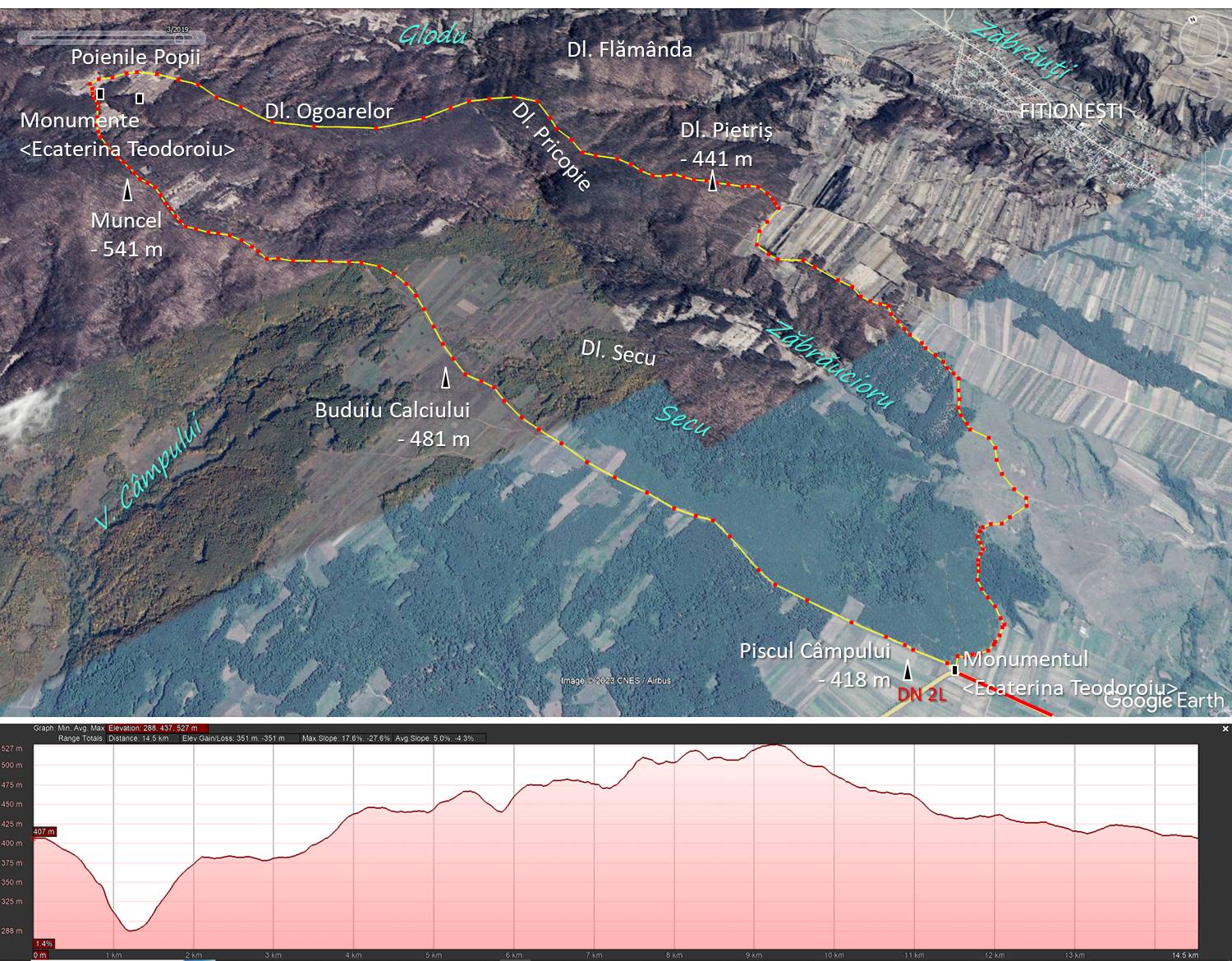Screen dimensions: 1232x961
Task: Click the right monument square at Poienile Popii
Action: click(x=140, y=99)
